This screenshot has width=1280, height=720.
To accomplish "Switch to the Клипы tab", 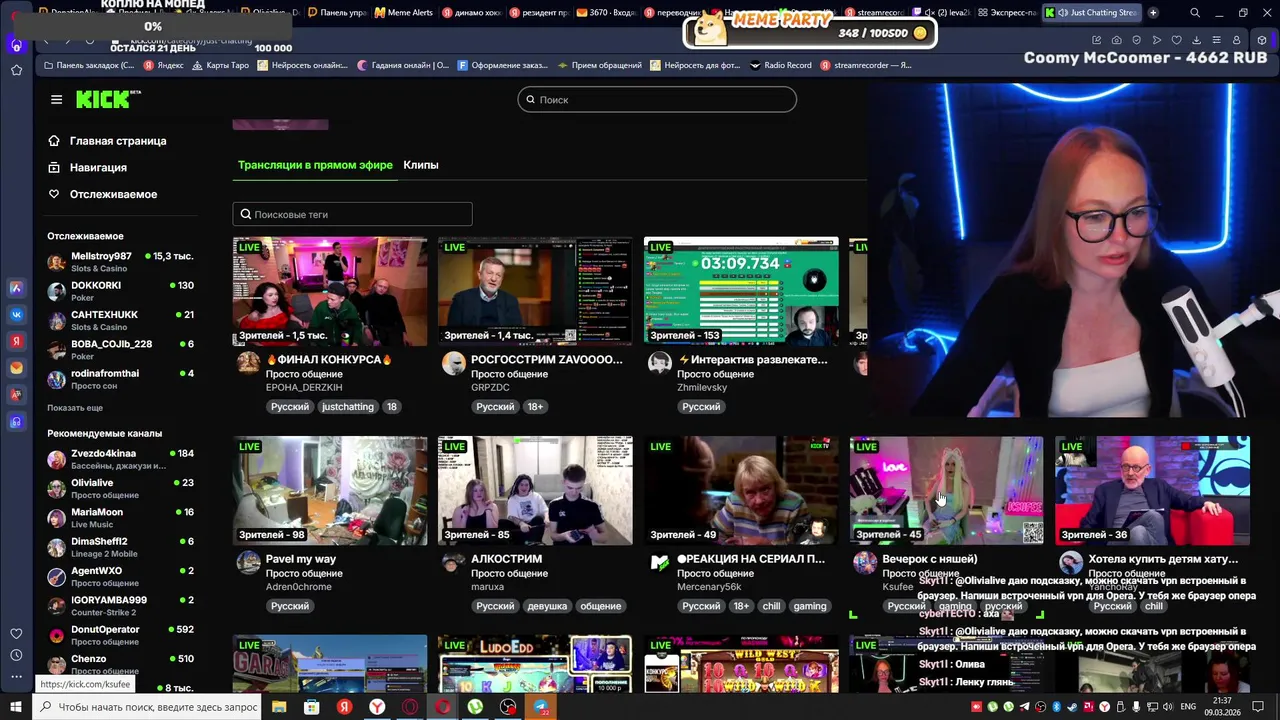I will click(421, 165).
